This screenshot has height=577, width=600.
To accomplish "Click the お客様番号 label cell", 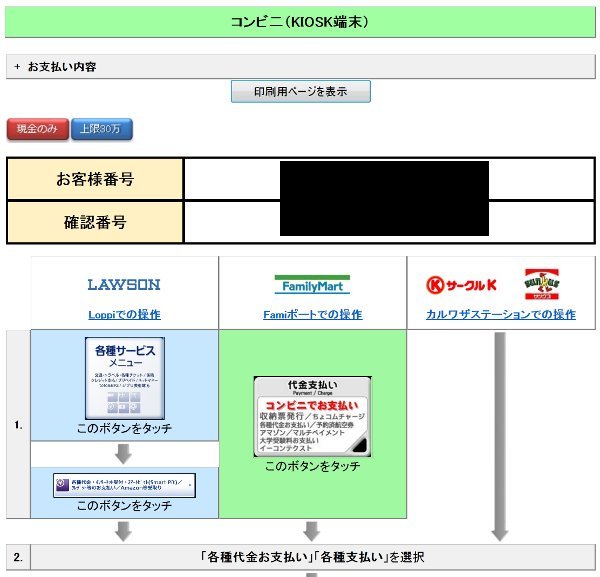I will click(95, 179).
